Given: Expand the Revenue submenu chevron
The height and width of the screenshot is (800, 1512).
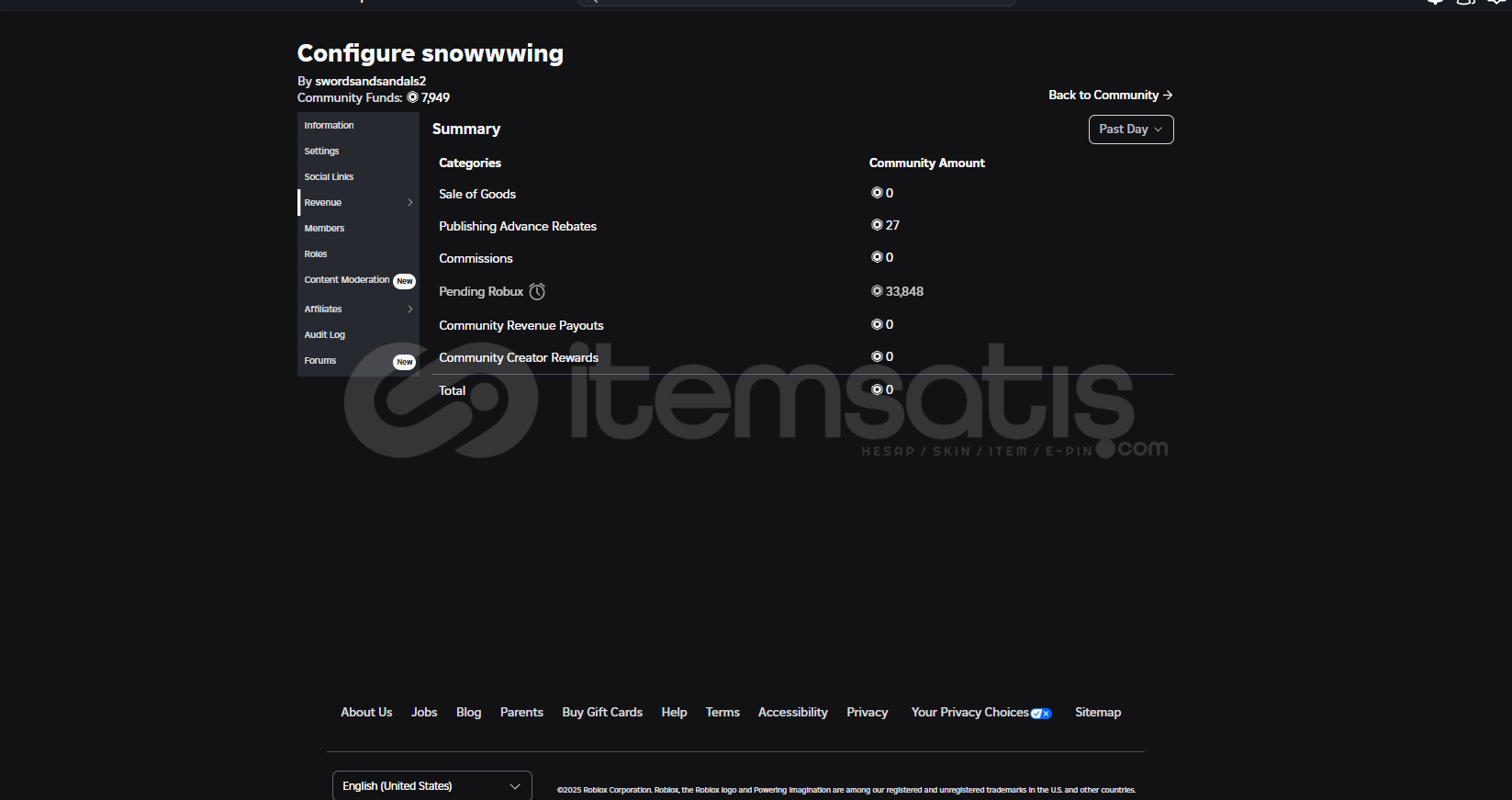Looking at the screenshot, I should click(410, 202).
